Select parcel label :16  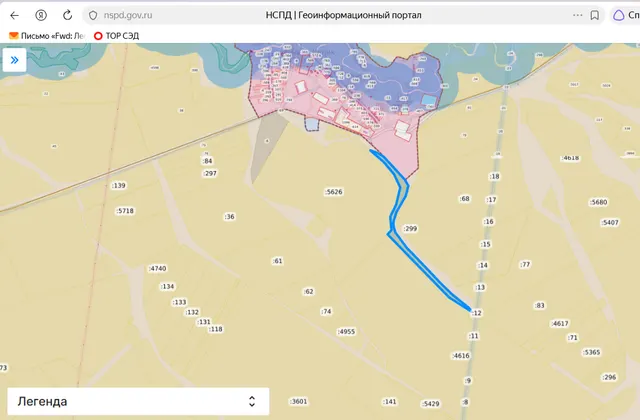[489, 222]
